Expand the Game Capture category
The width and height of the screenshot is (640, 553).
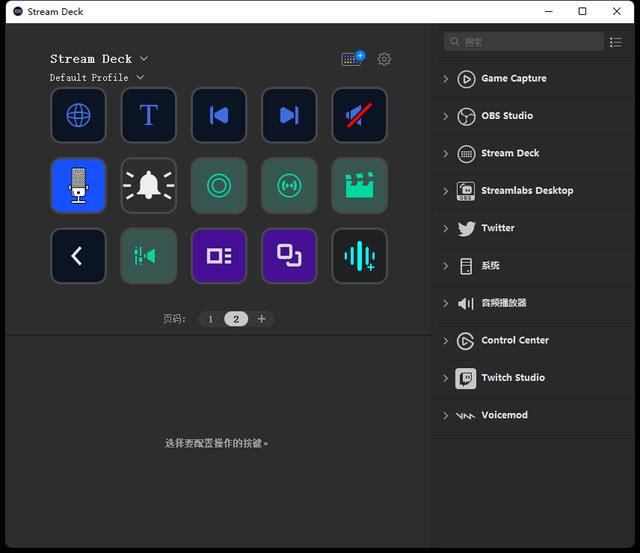[x=446, y=79]
